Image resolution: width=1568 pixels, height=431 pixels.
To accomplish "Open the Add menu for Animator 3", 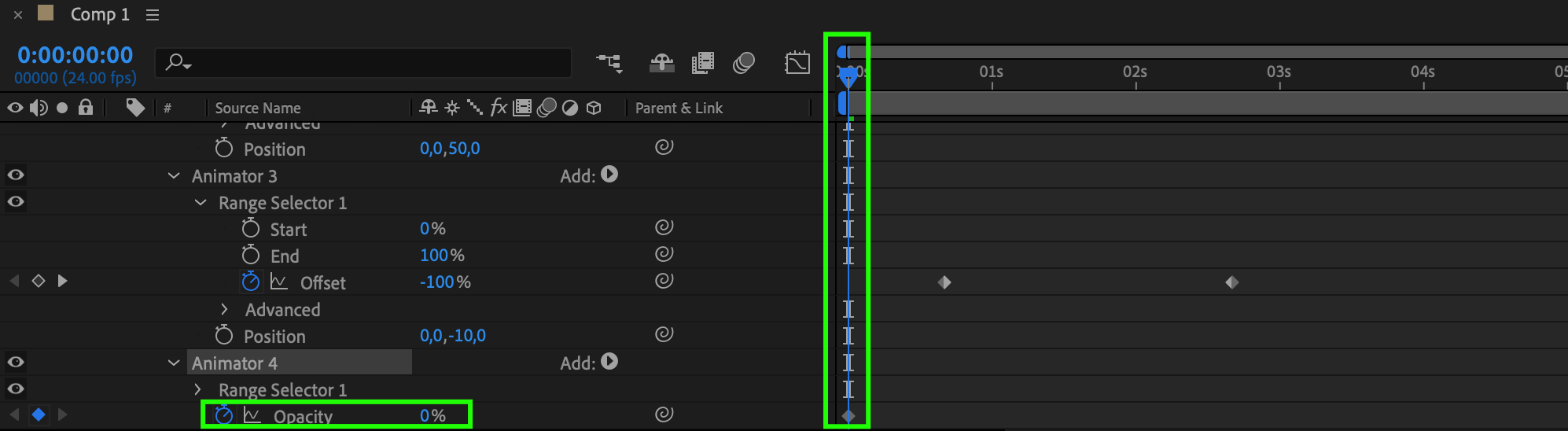I will 609,175.
